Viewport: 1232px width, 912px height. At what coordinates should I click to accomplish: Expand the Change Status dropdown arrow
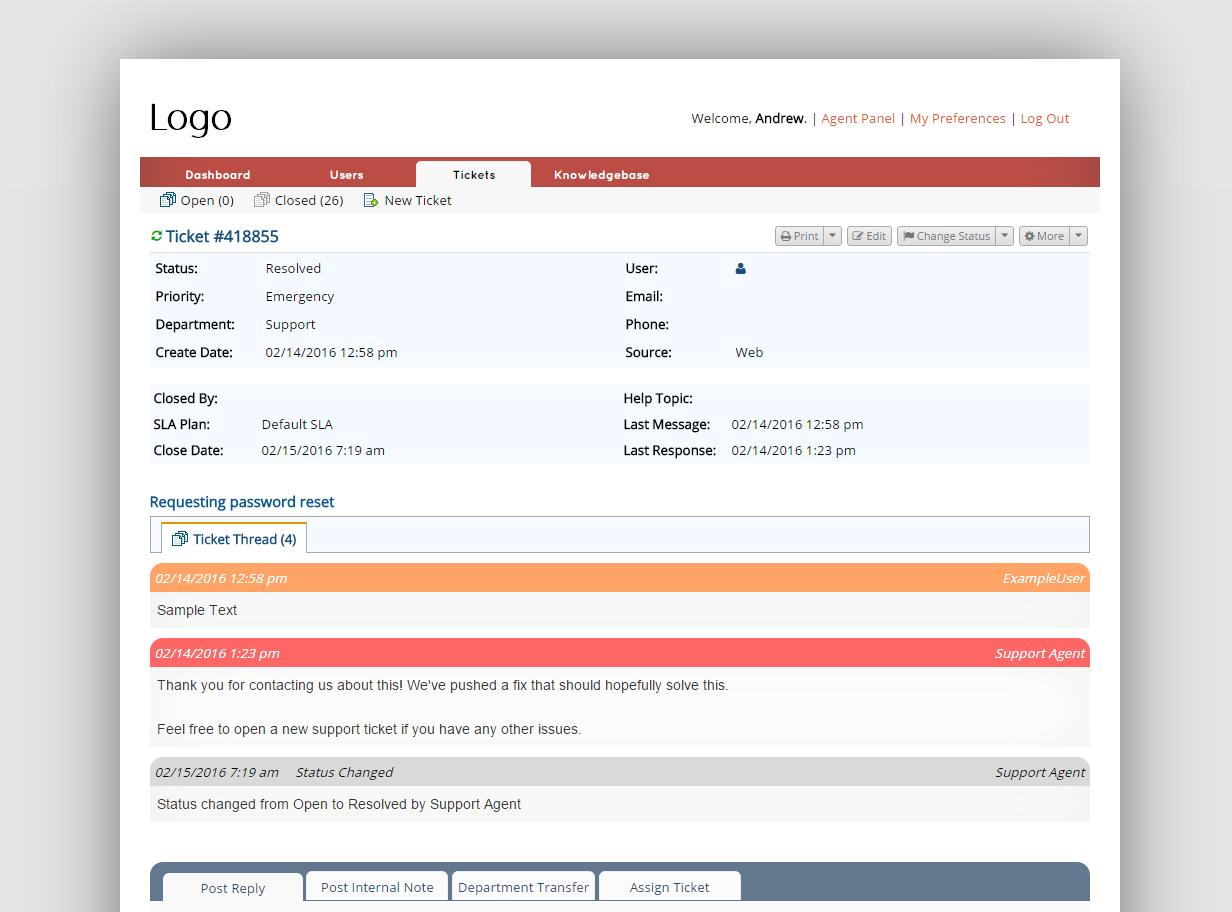[x=1005, y=236]
